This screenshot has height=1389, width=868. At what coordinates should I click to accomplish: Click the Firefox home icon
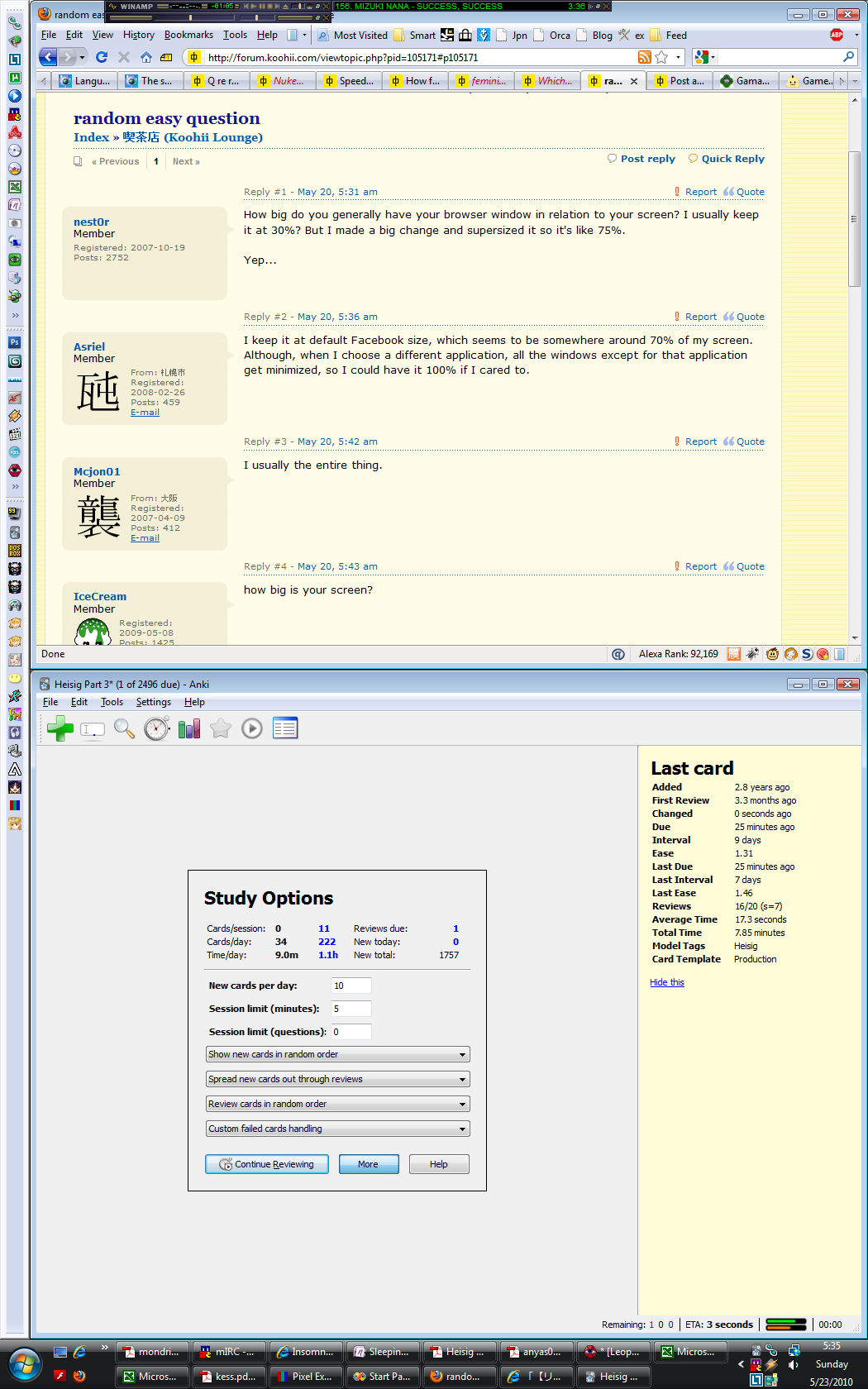coord(145,57)
